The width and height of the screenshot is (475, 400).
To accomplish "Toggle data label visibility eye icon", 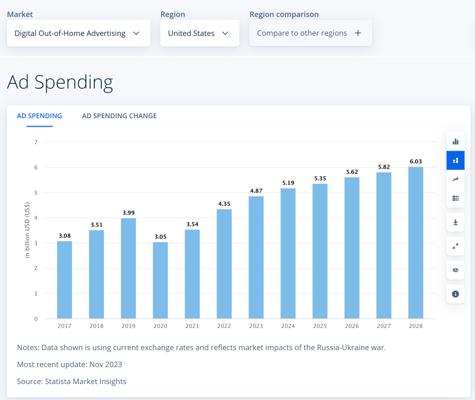I will [x=455, y=270].
